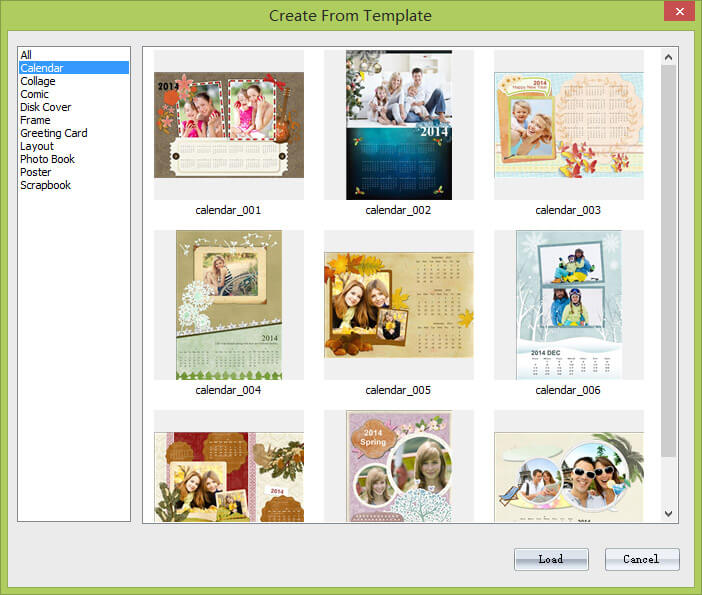Screen dimensions: 702x595
Task: Click the scrollbar up arrow
Action: (668, 57)
